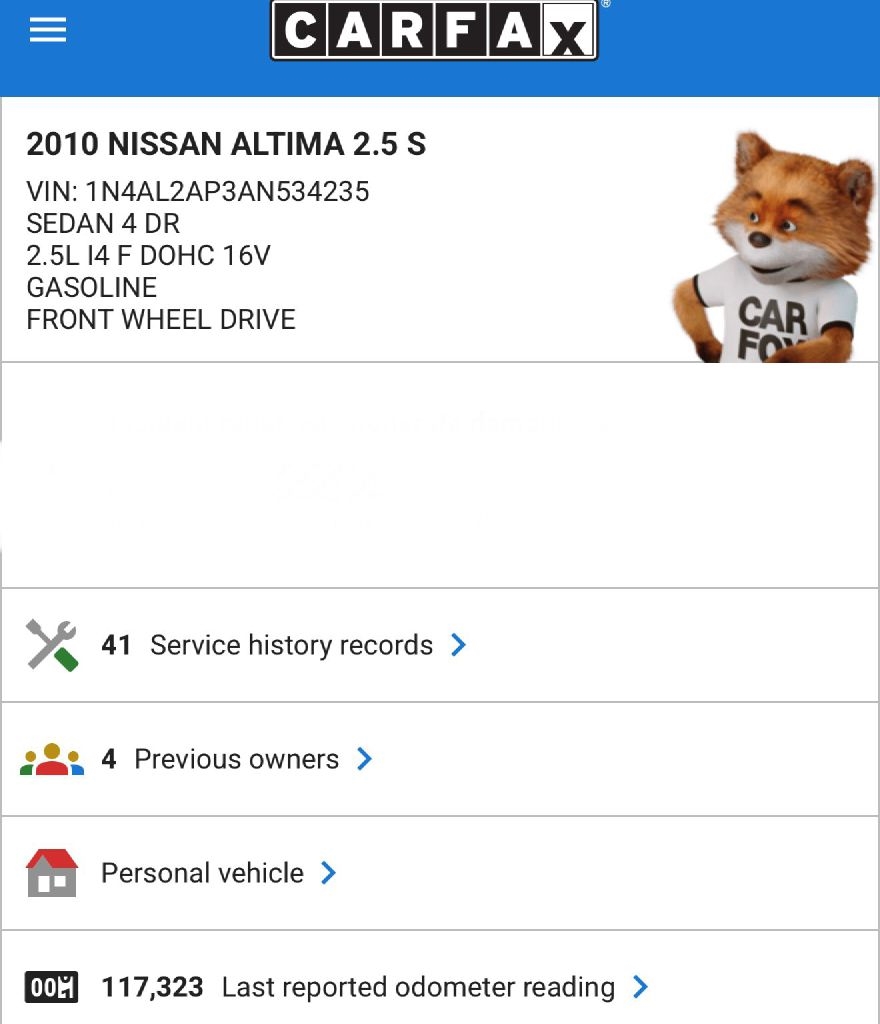Screen dimensions: 880x1024
Task: Click the wrench and screwdriver service icon
Action: click(52, 645)
